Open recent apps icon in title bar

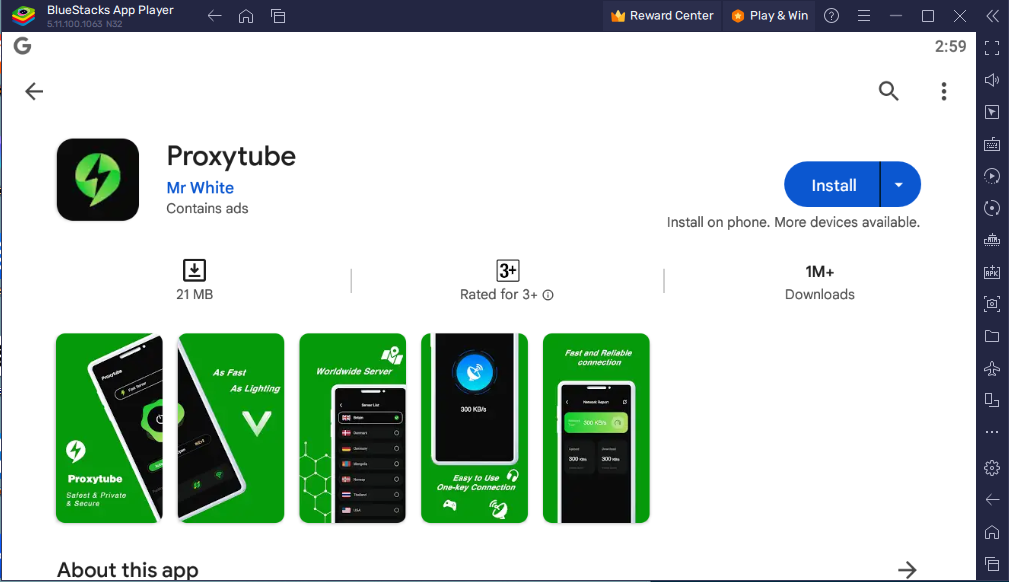point(278,16)
